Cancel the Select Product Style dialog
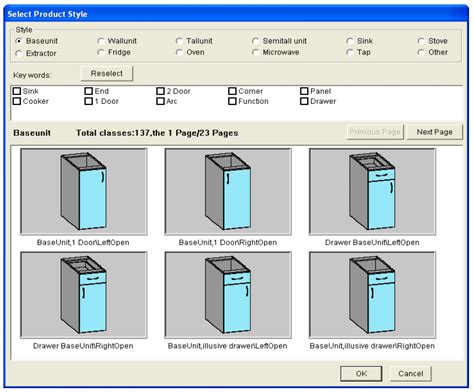 411,374
